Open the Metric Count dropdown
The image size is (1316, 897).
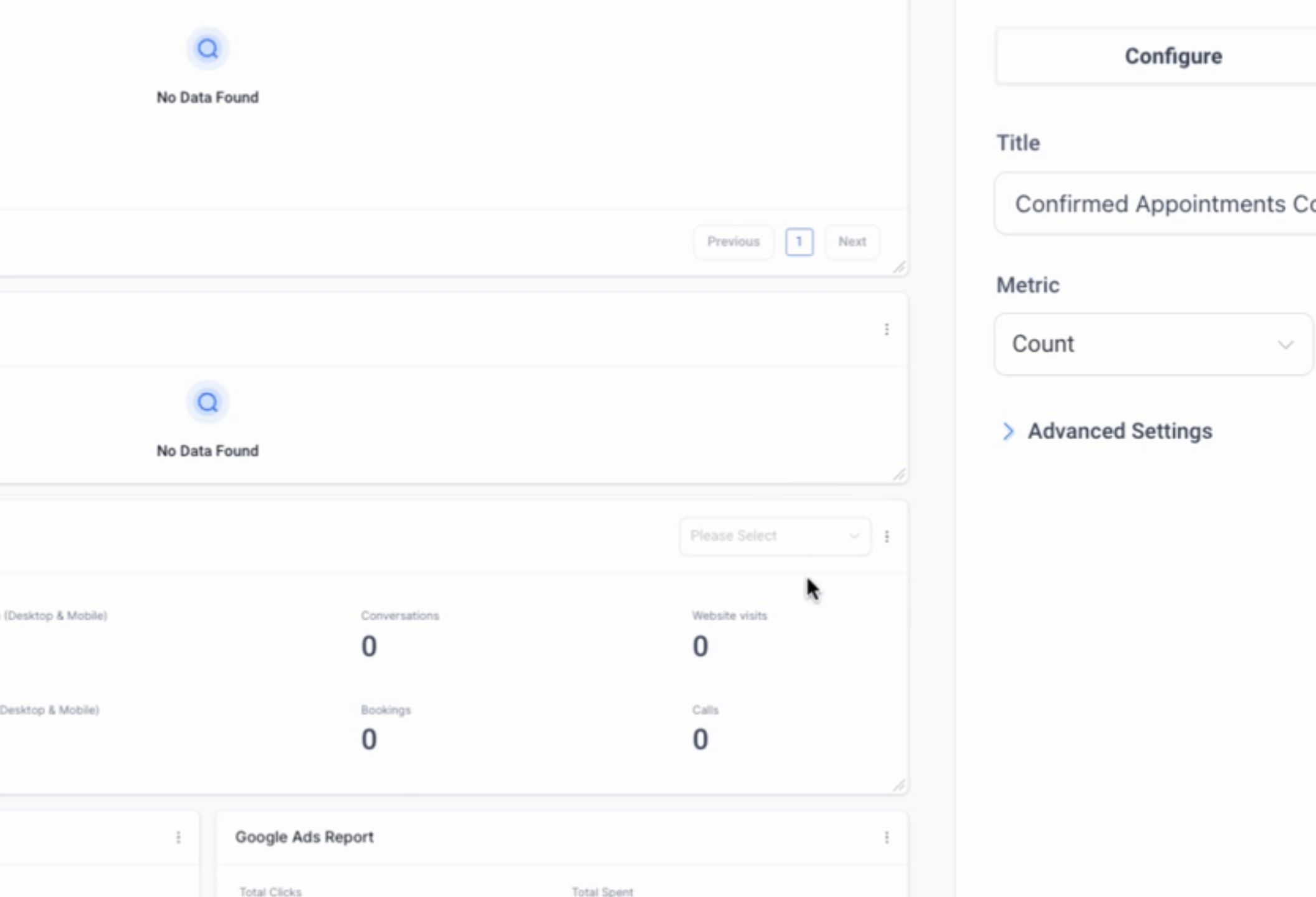coord(1153,344)
